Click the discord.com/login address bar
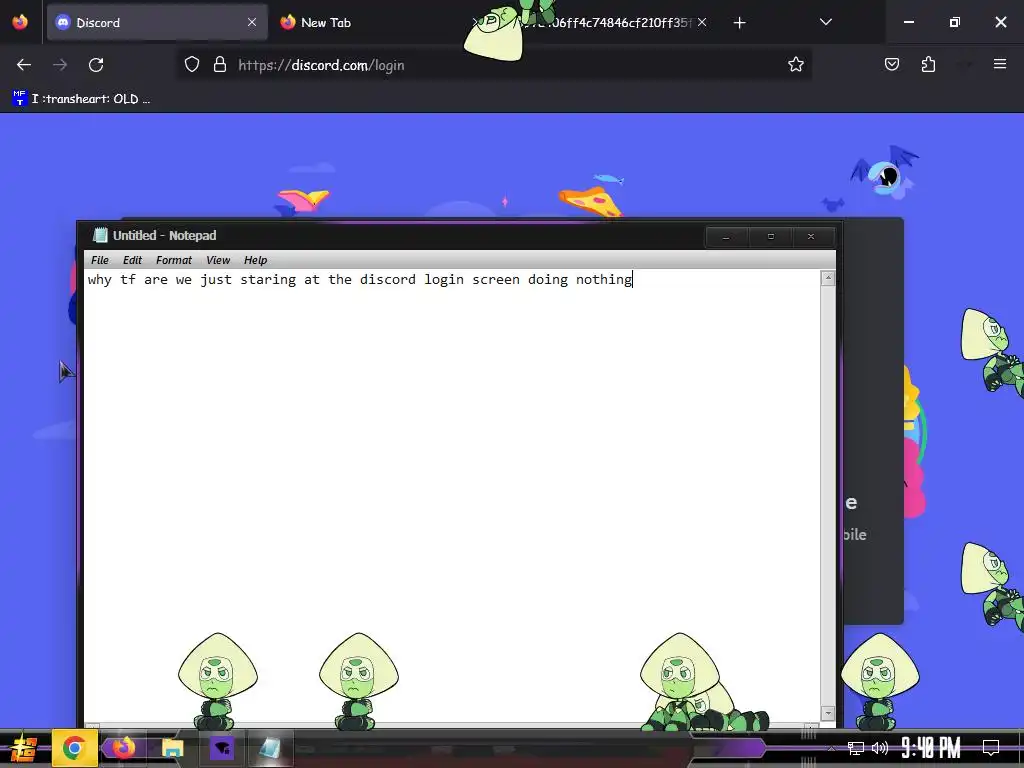The width and height of the screenshot is (1024, 768). (496, 65)
